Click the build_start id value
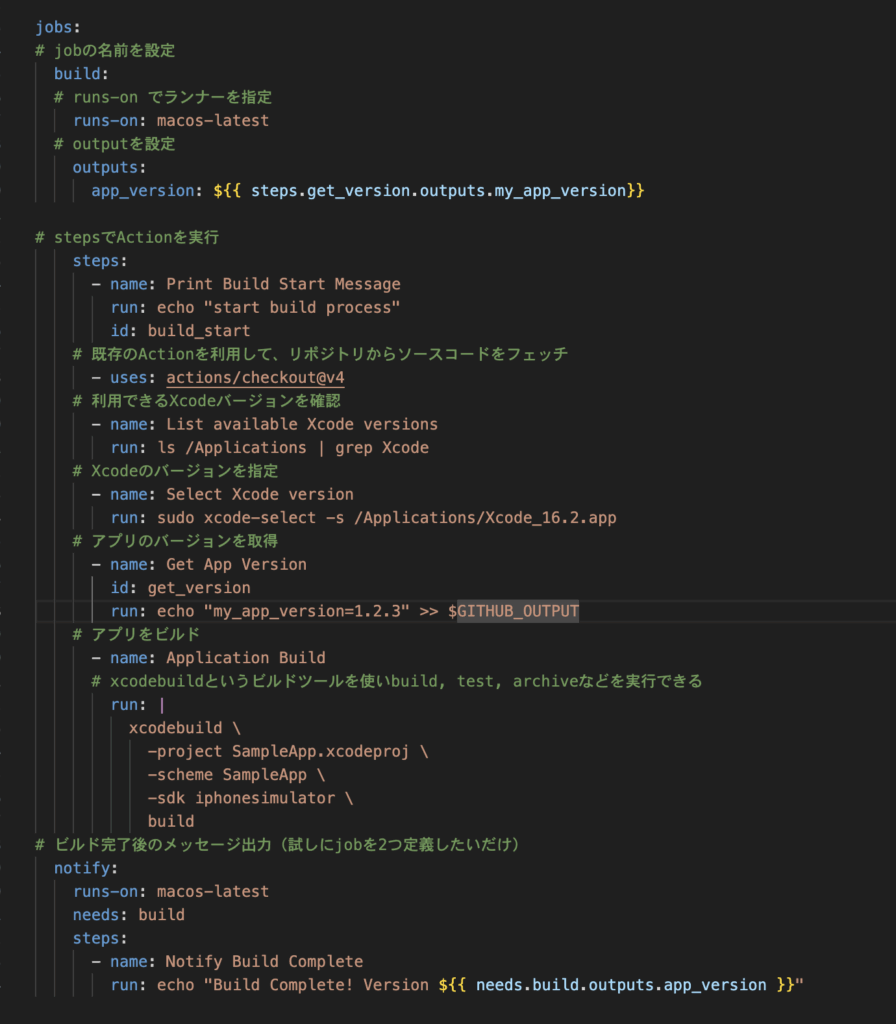Viewport: 896px width, 1024px height. (198, 331)
